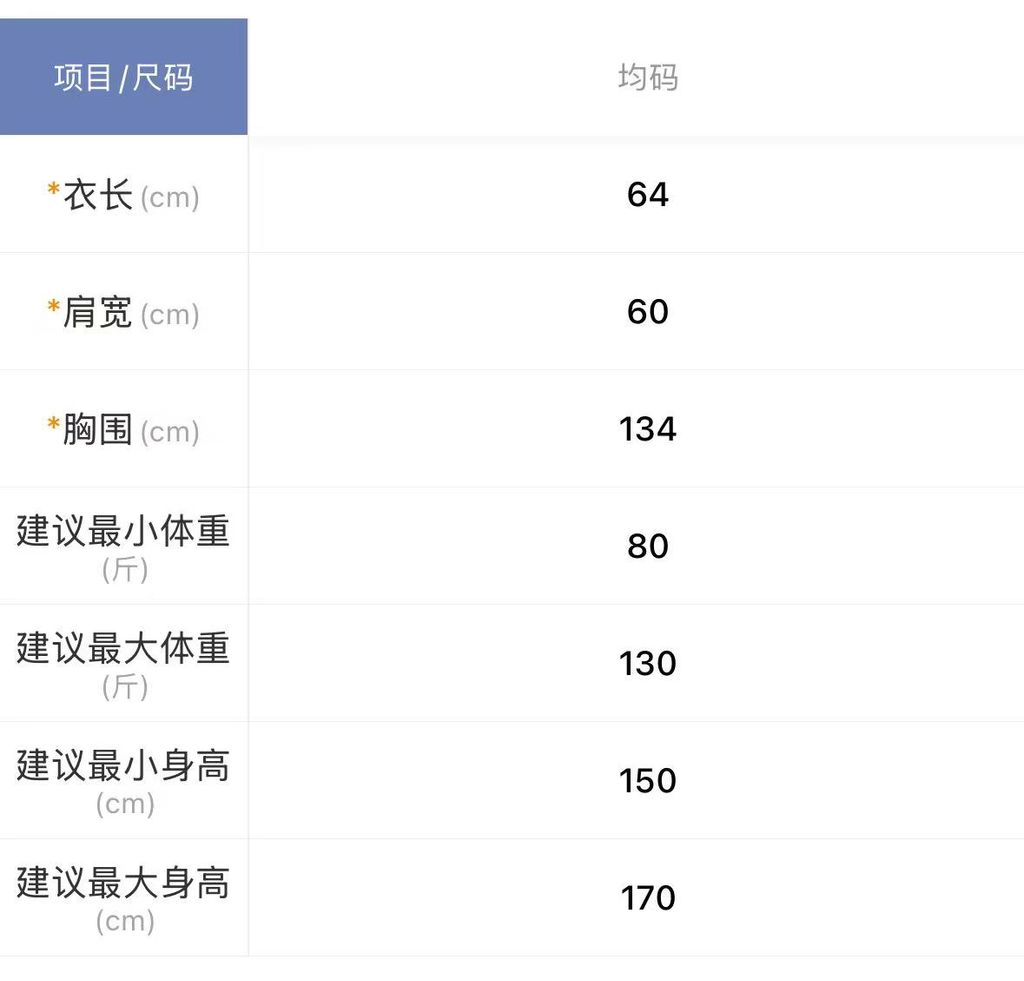Image resolution: width=1024 pixels, height=981 pixels.
Task: Click the 建议最大身高 label
Action: [x=123, y=883]
